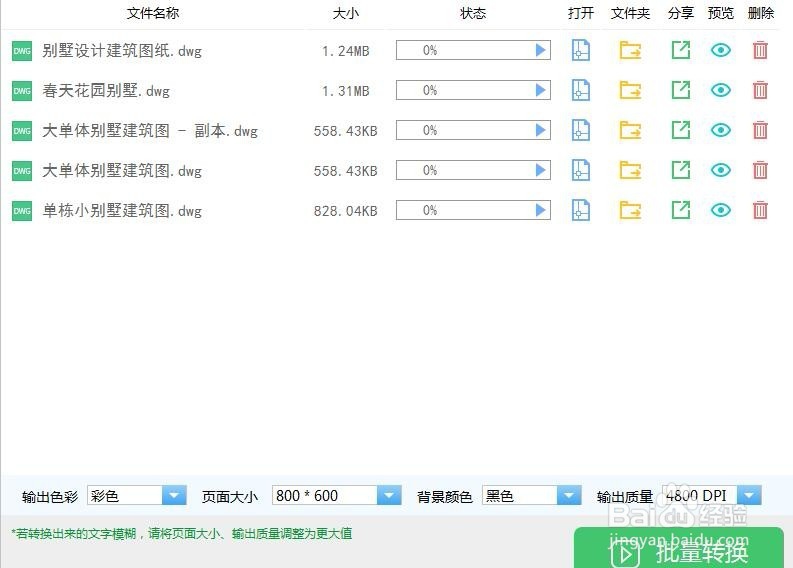793x568 pixels.
Task: Share 大单体别墅建筑图 - 副本.dwg
Action: click(x=681, y=130)
